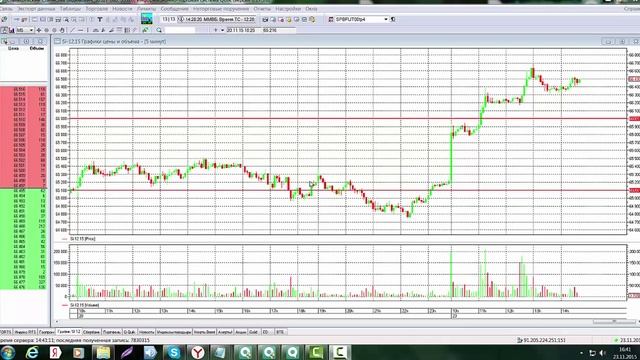Click the chart thumbnail icon in toolbar

147,19
